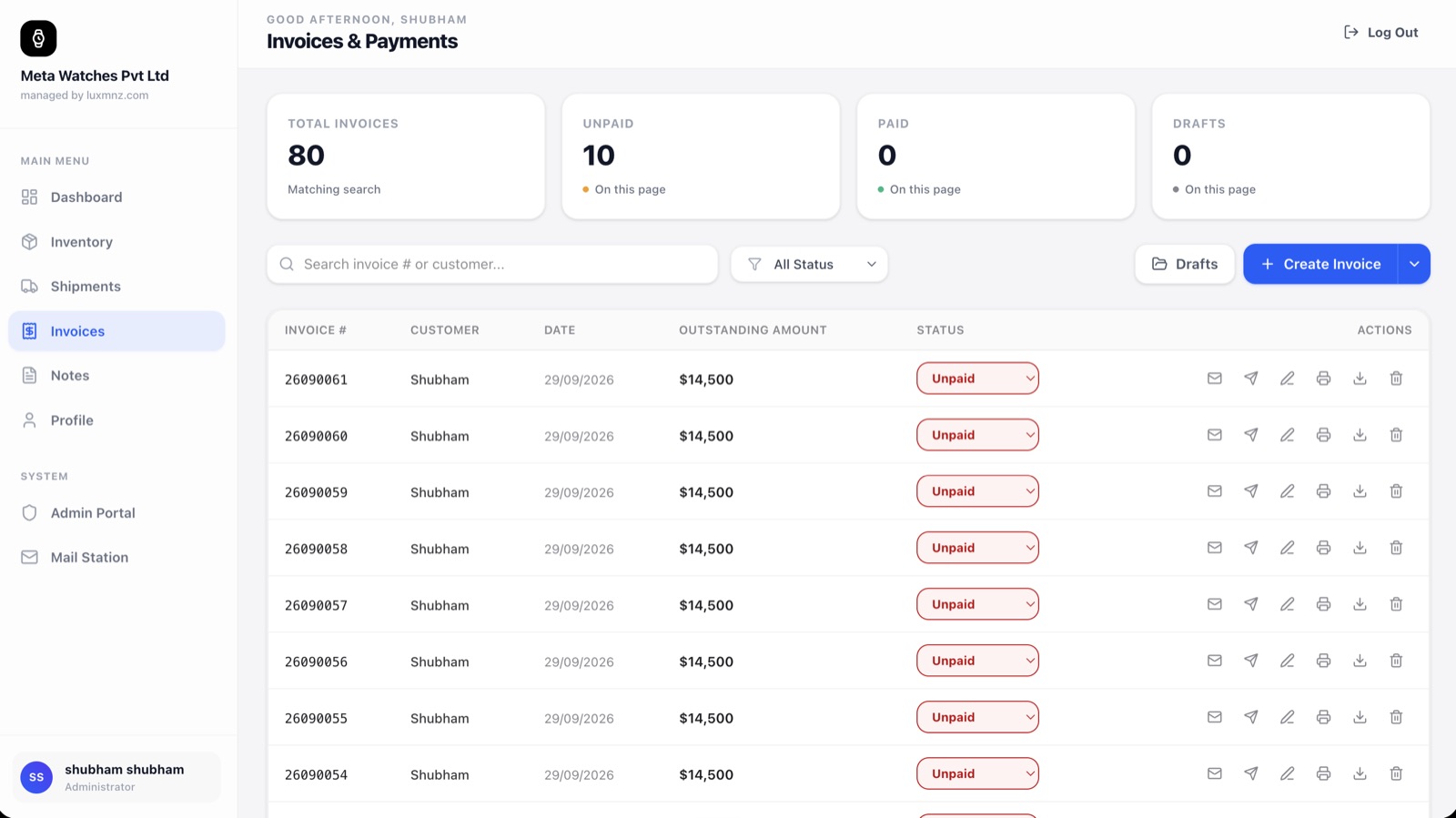
Task: Click the shubham shubham SS avatar
Action: coord(36,777)
